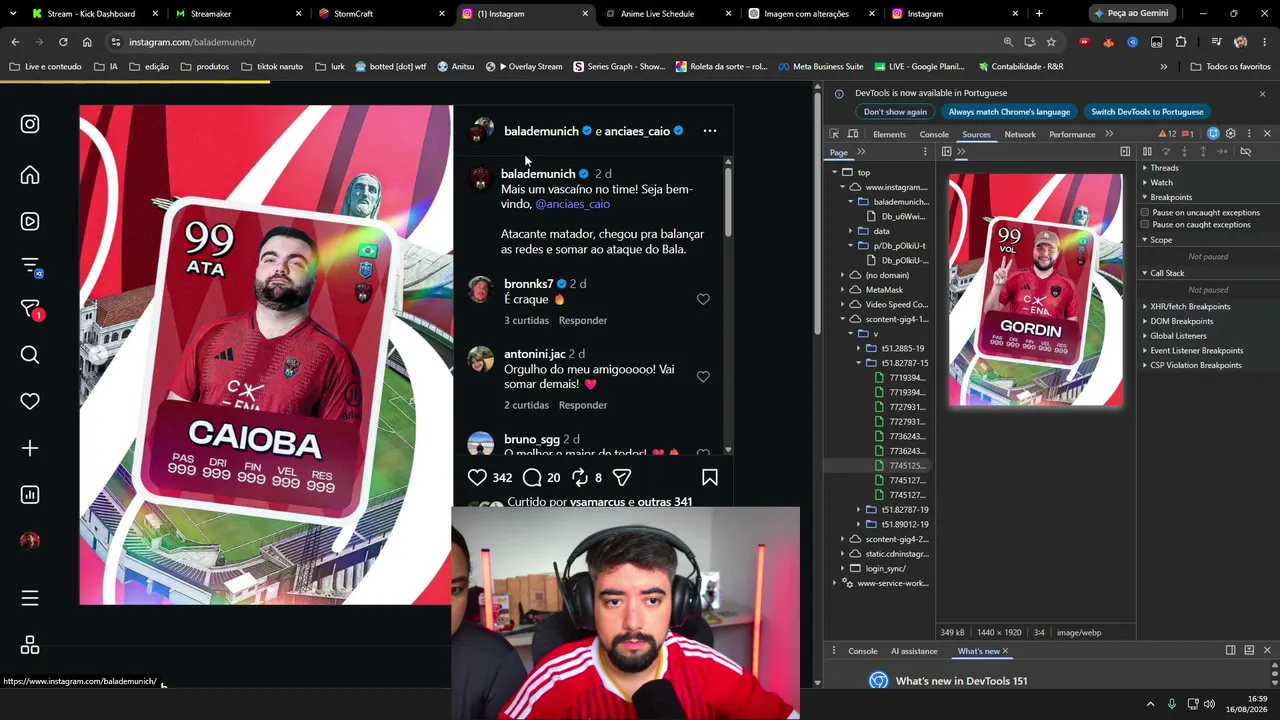Click the step over debugger button

pyautogui.click(x=1166, y=152)
